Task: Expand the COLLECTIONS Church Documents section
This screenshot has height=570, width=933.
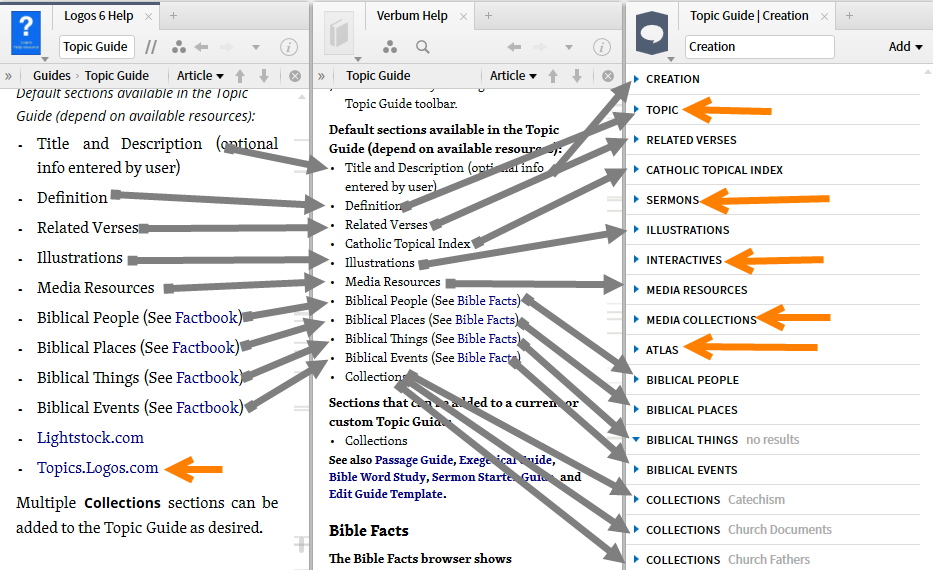Action: (636, 530)
